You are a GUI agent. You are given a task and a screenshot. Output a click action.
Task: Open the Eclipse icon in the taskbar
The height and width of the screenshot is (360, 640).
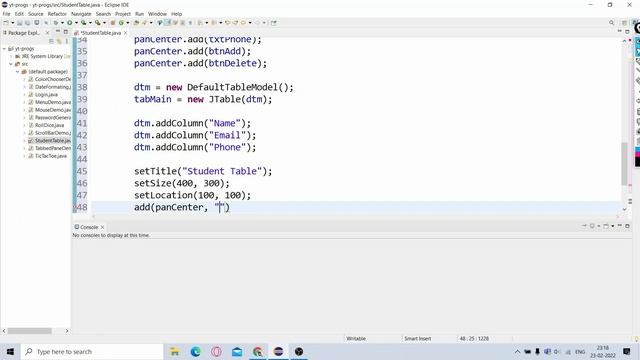(278, 351)
